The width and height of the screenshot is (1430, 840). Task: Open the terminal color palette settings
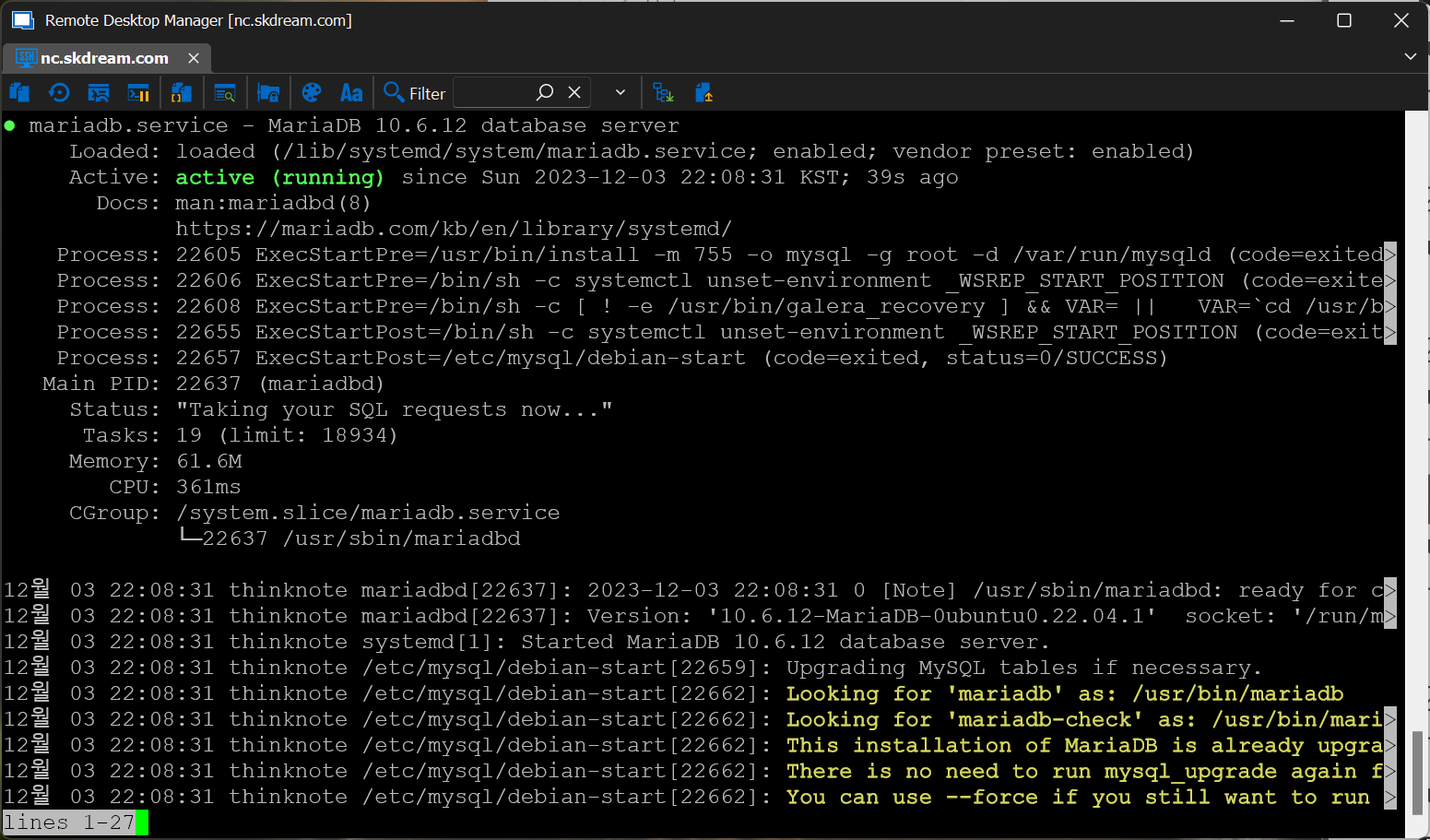point(312,92)
